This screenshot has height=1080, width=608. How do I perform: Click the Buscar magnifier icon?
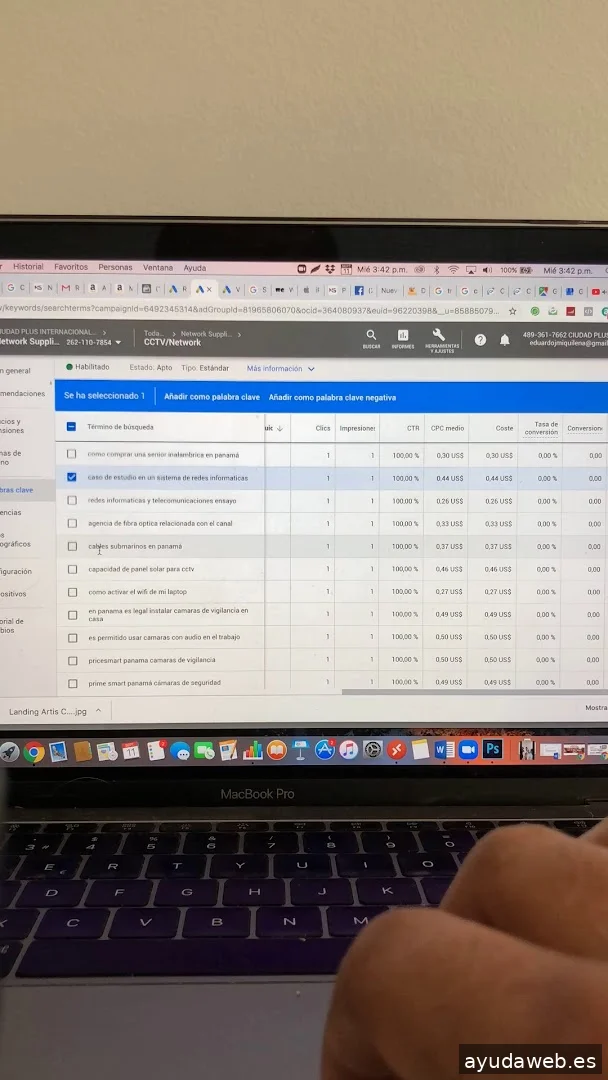coord(371,336)
